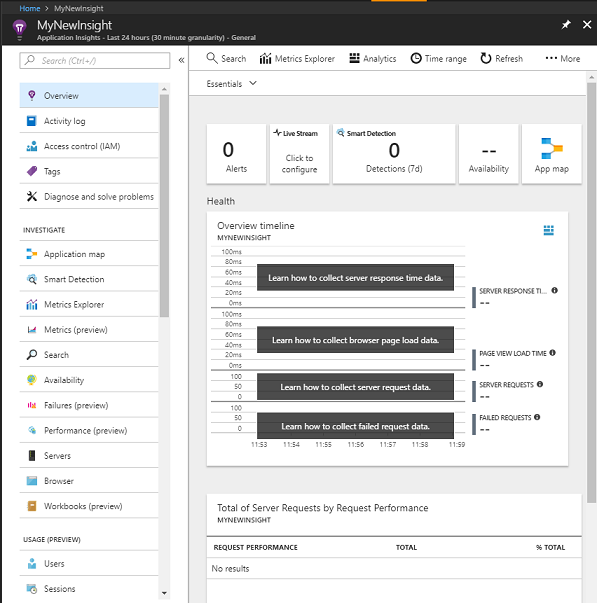Learn how to collect failed request data

[355, 426]
